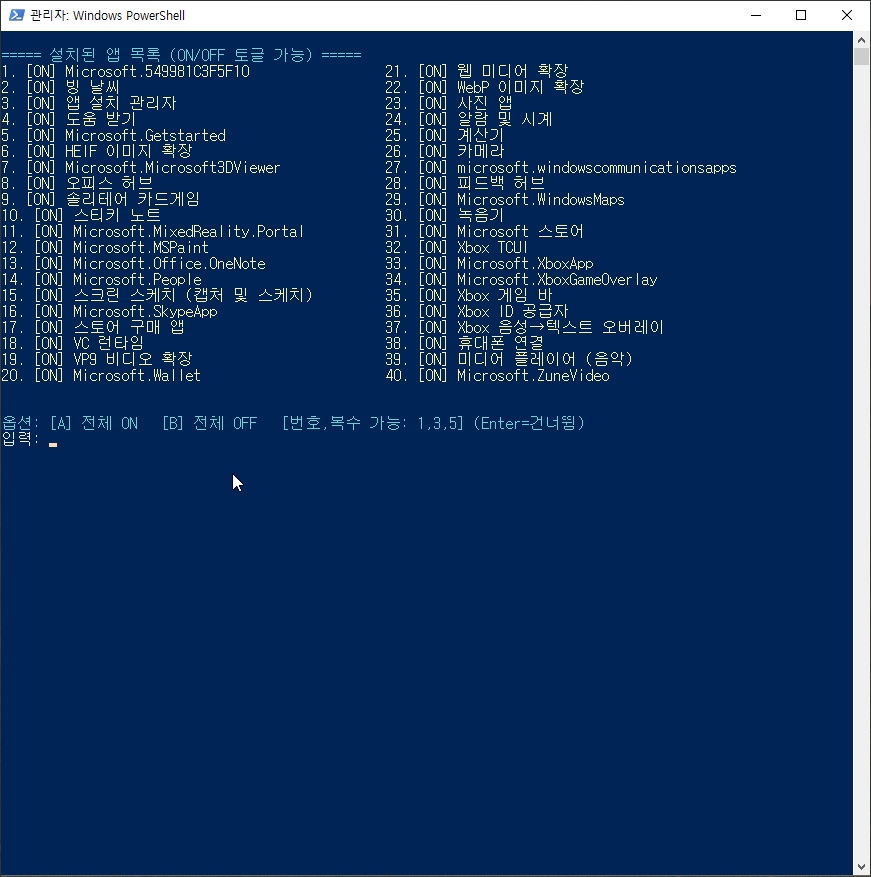Click the '(Enter=건너뜀)' hint text
This screenshot has height=877, width=871.
tap(529, 423)
